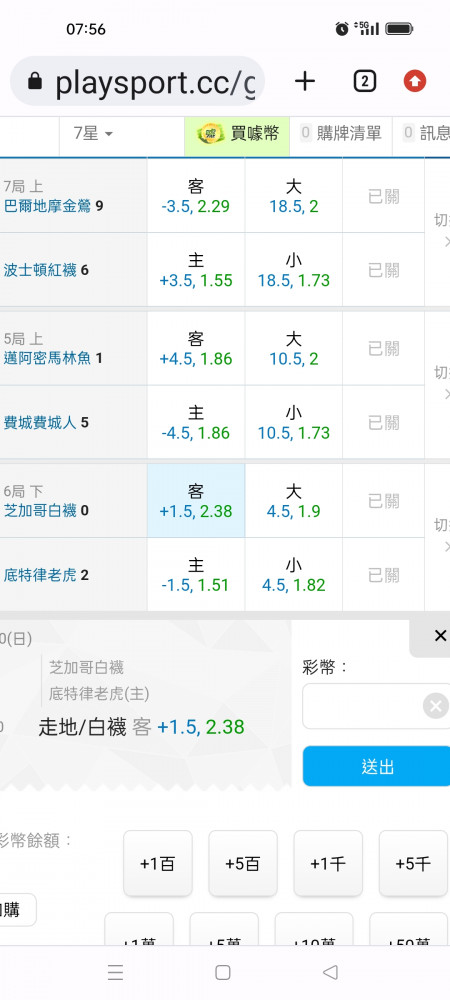Viewport: 450px width, 1000px height.
Task: Tap Android back navigation triangle
Action: pos(330,972)
